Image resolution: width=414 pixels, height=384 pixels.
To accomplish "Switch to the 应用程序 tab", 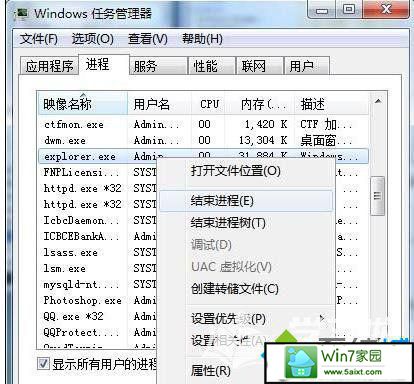I will 49,66.
